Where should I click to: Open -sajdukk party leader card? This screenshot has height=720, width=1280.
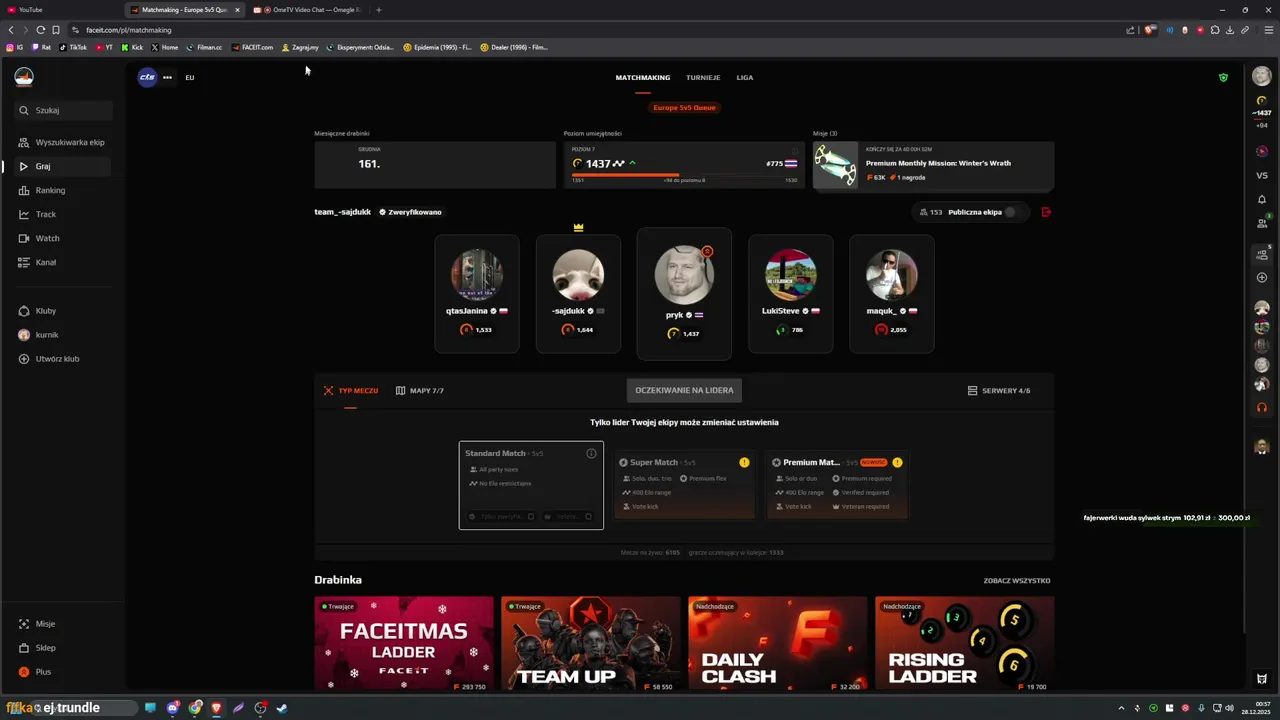[x=578, y=294]
